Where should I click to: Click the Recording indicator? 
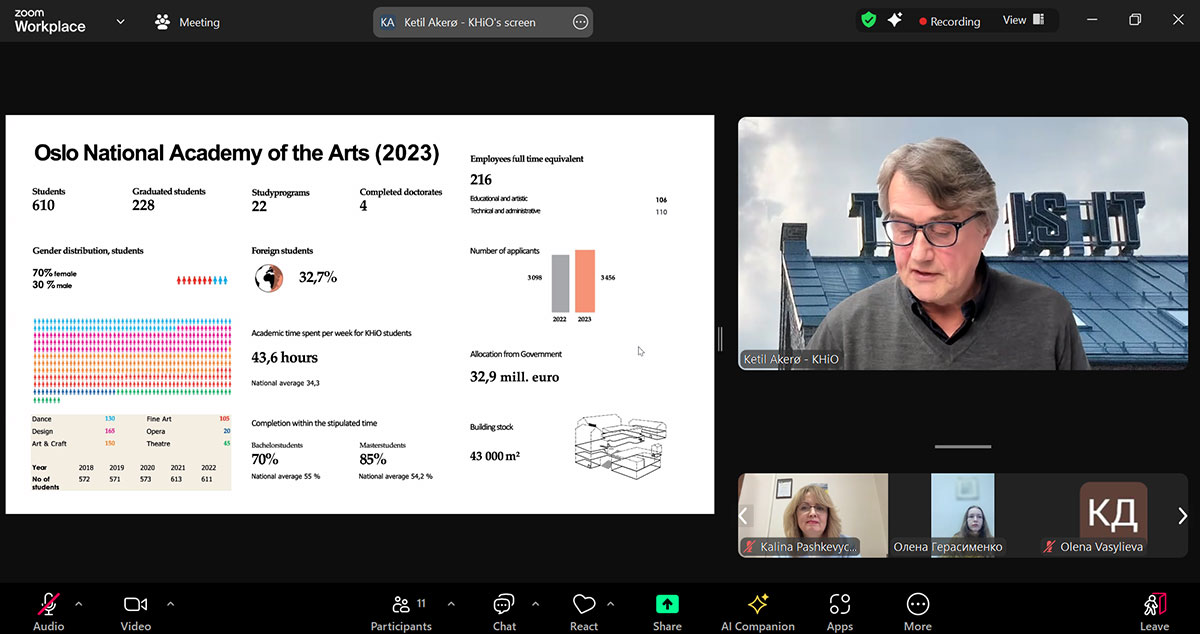(x=950, y=21)
